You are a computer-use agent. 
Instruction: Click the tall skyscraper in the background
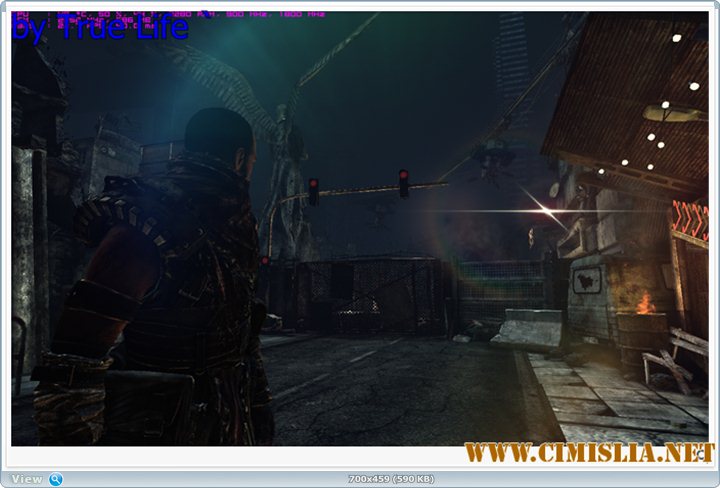(x=512, y=60)
